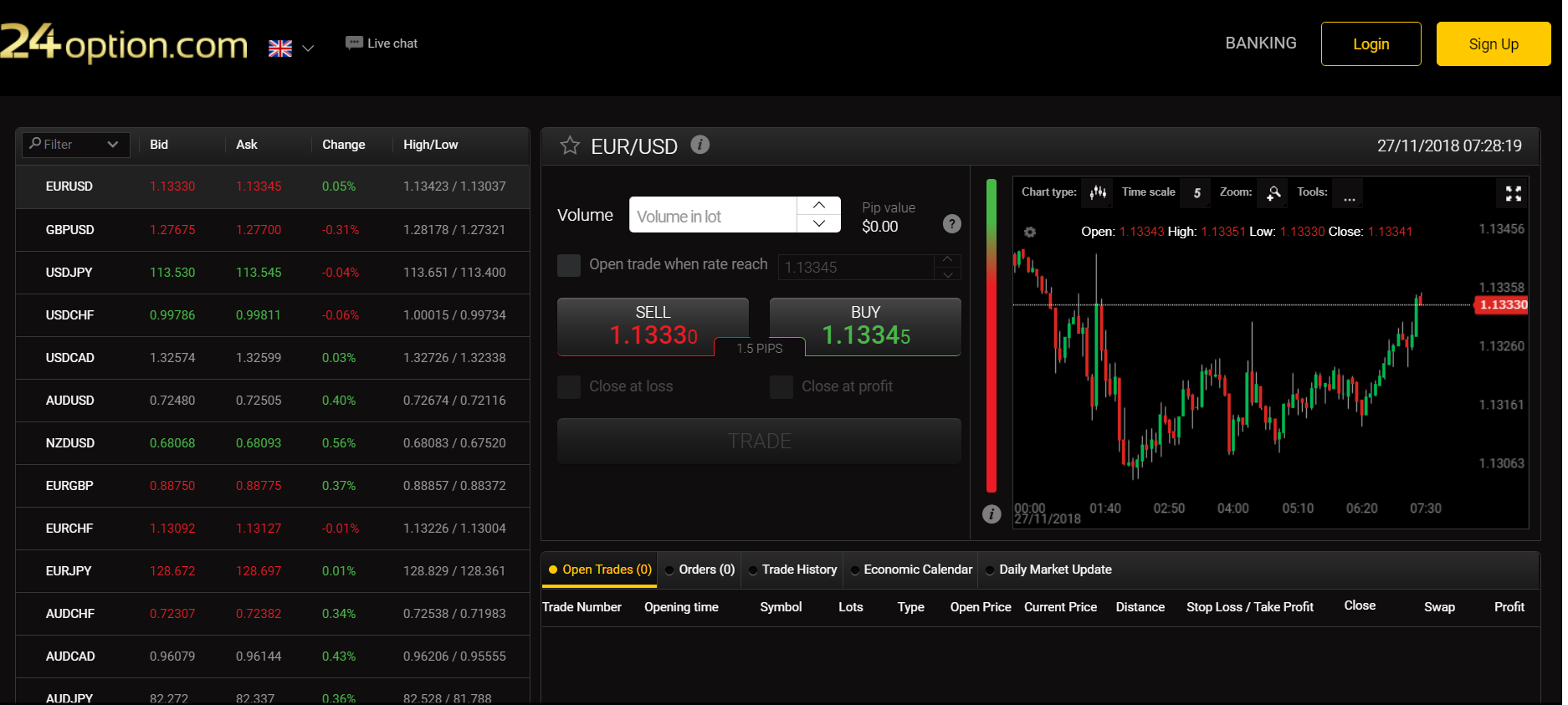Click the Filter search magnifier icon
Viewport: 1568px width, 705px height.
click(35, 144)
